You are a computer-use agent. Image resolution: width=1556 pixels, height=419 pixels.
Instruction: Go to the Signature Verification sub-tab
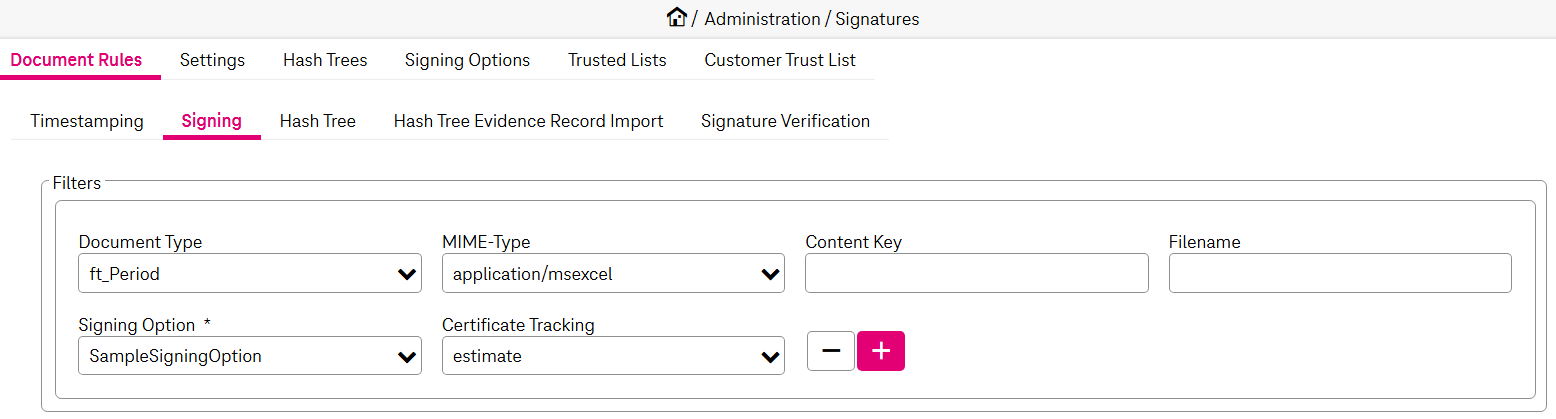tap(785, 121)
